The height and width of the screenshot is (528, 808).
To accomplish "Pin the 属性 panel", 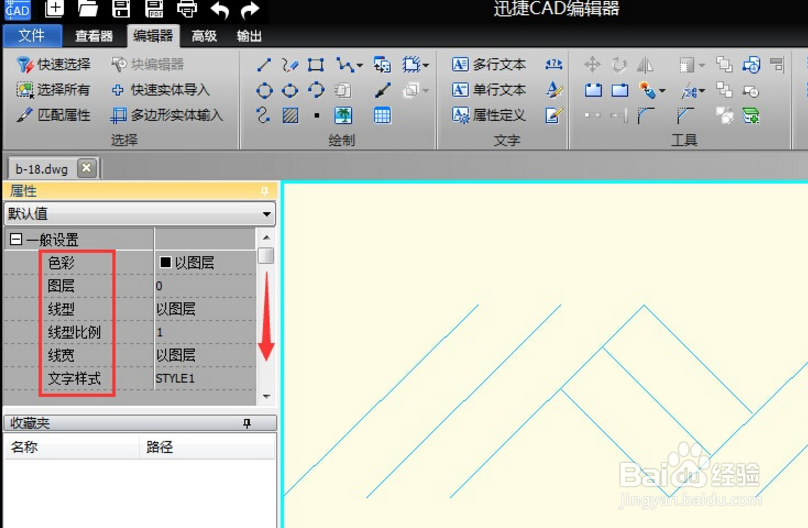I will pyautogui.click(x=264, y=191).
